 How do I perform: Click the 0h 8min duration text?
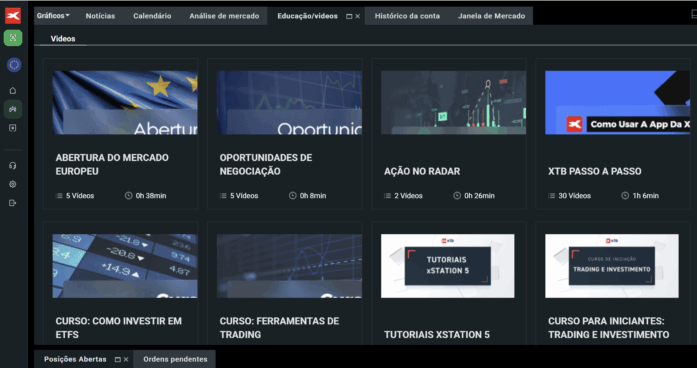313,196
